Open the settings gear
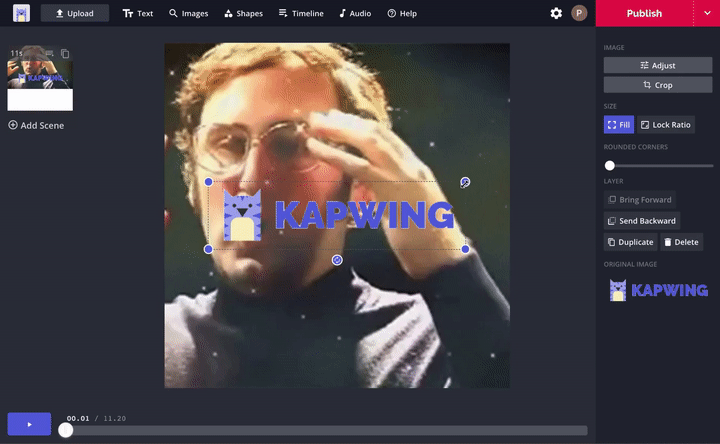Viewport: 720px width, 444px height. (556, 13)
